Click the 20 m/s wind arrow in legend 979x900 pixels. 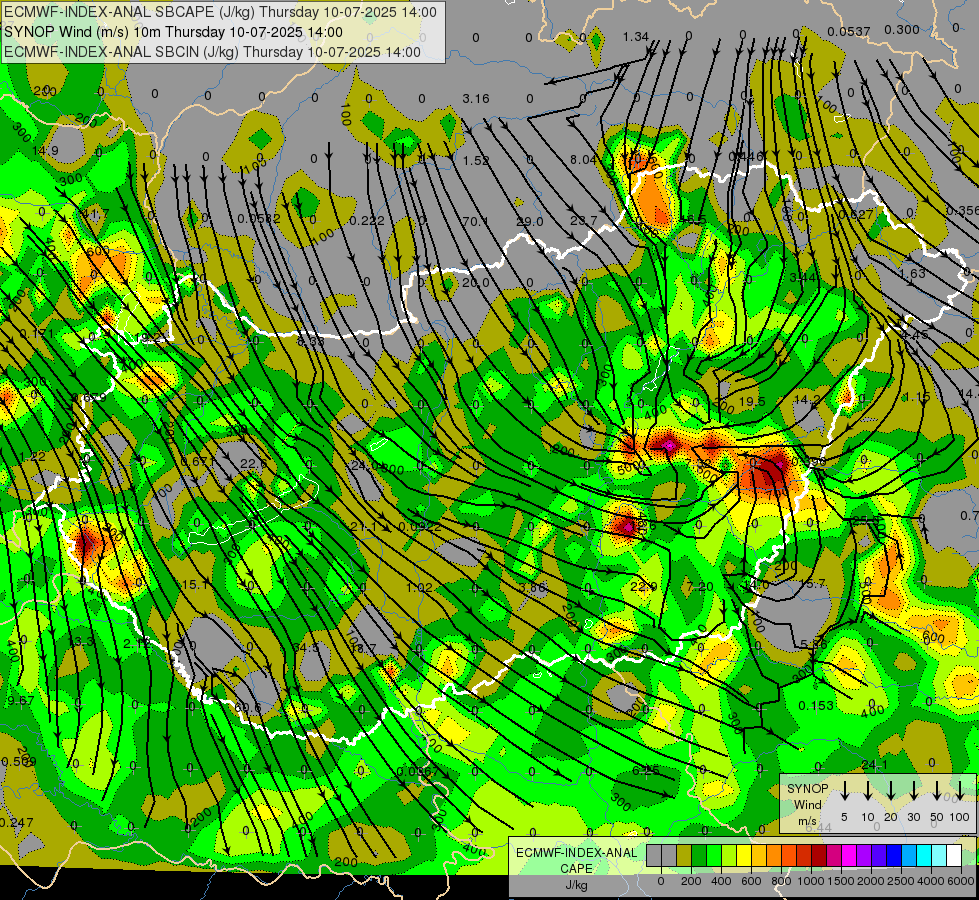891,791
